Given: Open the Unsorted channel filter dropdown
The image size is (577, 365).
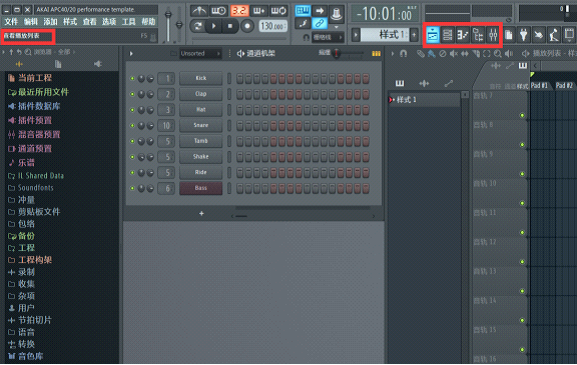Looking at the screenshot, I should [x=200, y=54].
